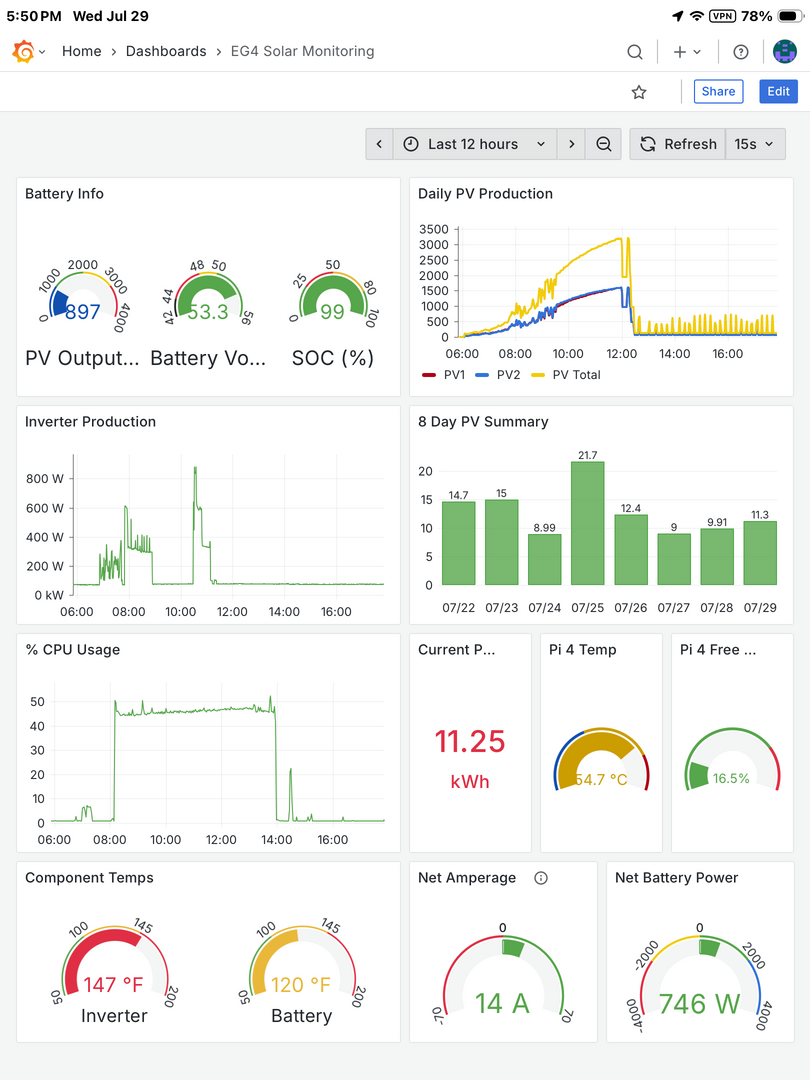Open Dashboards breadcrumb link

click(166, 52)
